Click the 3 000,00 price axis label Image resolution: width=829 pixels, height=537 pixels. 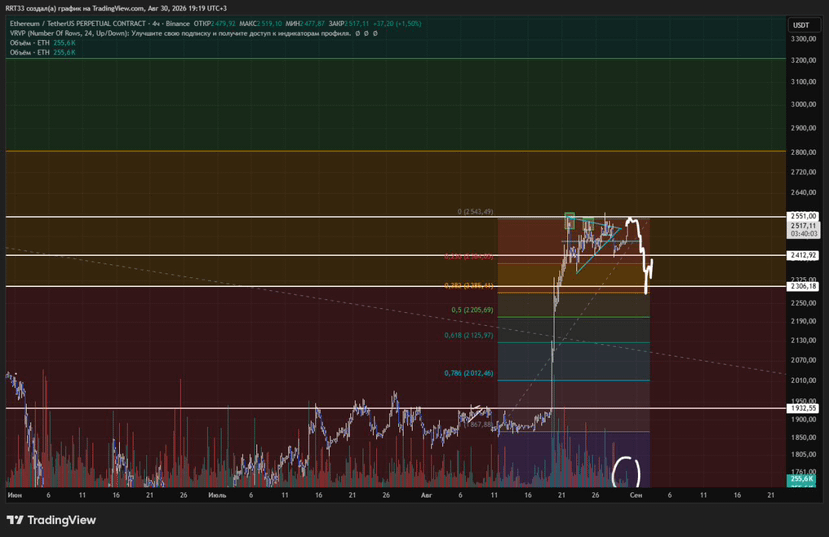tap(804, 105)
